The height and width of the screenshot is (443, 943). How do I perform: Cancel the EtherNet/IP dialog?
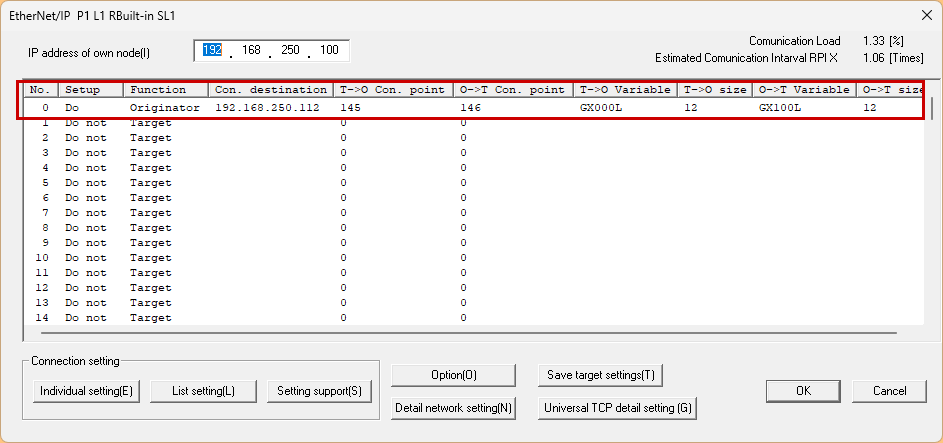[889, 391]
